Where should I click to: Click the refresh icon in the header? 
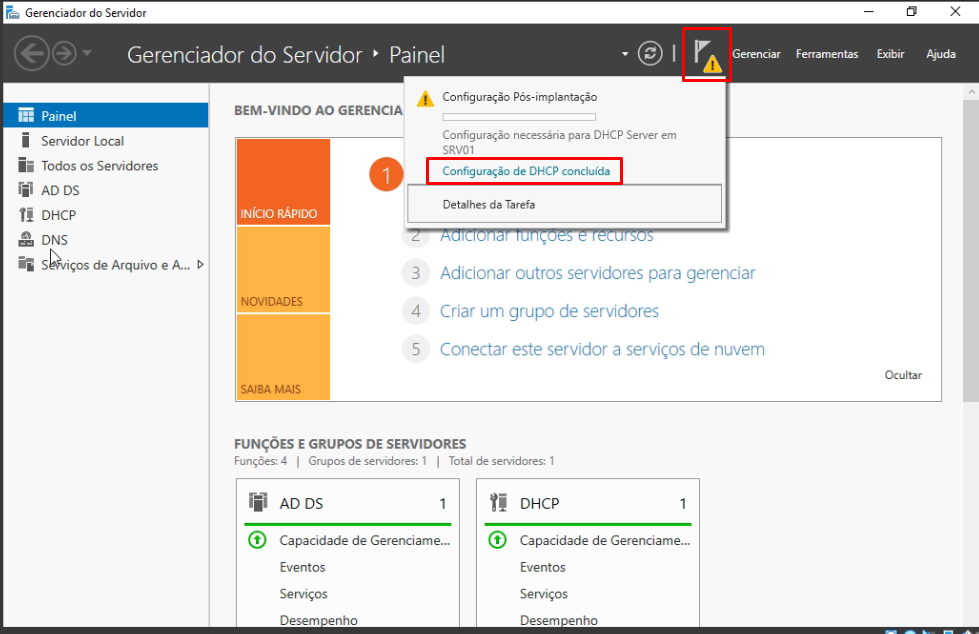coord(650,54)
